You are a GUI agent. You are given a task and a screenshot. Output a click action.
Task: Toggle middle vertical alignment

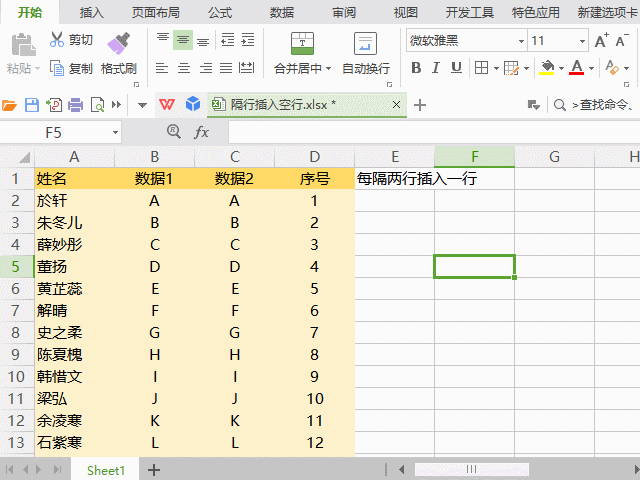tap(183, 40)
